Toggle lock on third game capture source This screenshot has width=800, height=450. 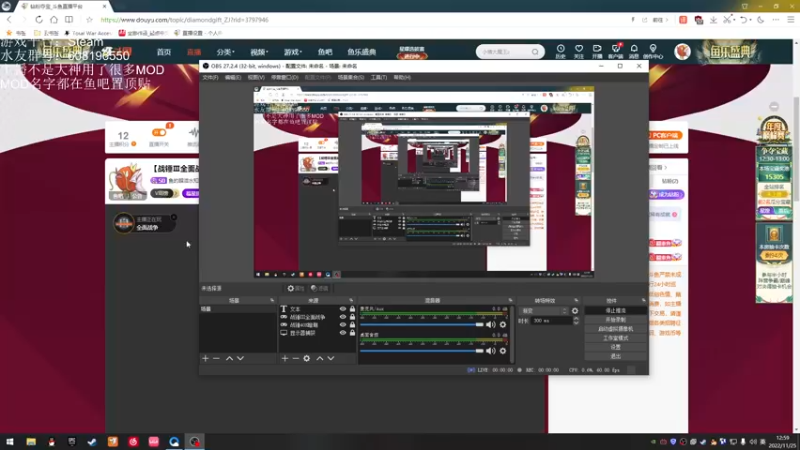[352, 324]
